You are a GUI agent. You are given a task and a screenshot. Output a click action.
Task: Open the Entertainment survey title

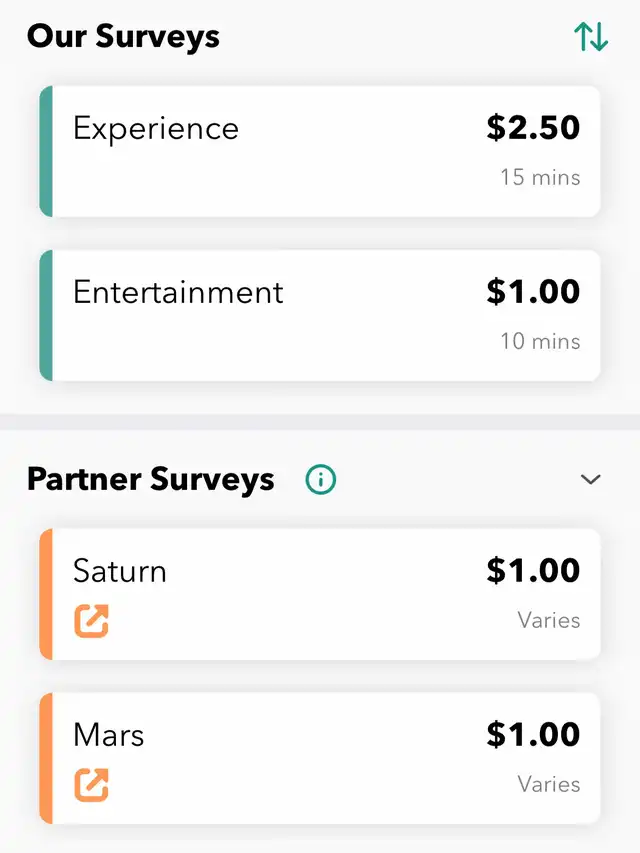point(178,292)
